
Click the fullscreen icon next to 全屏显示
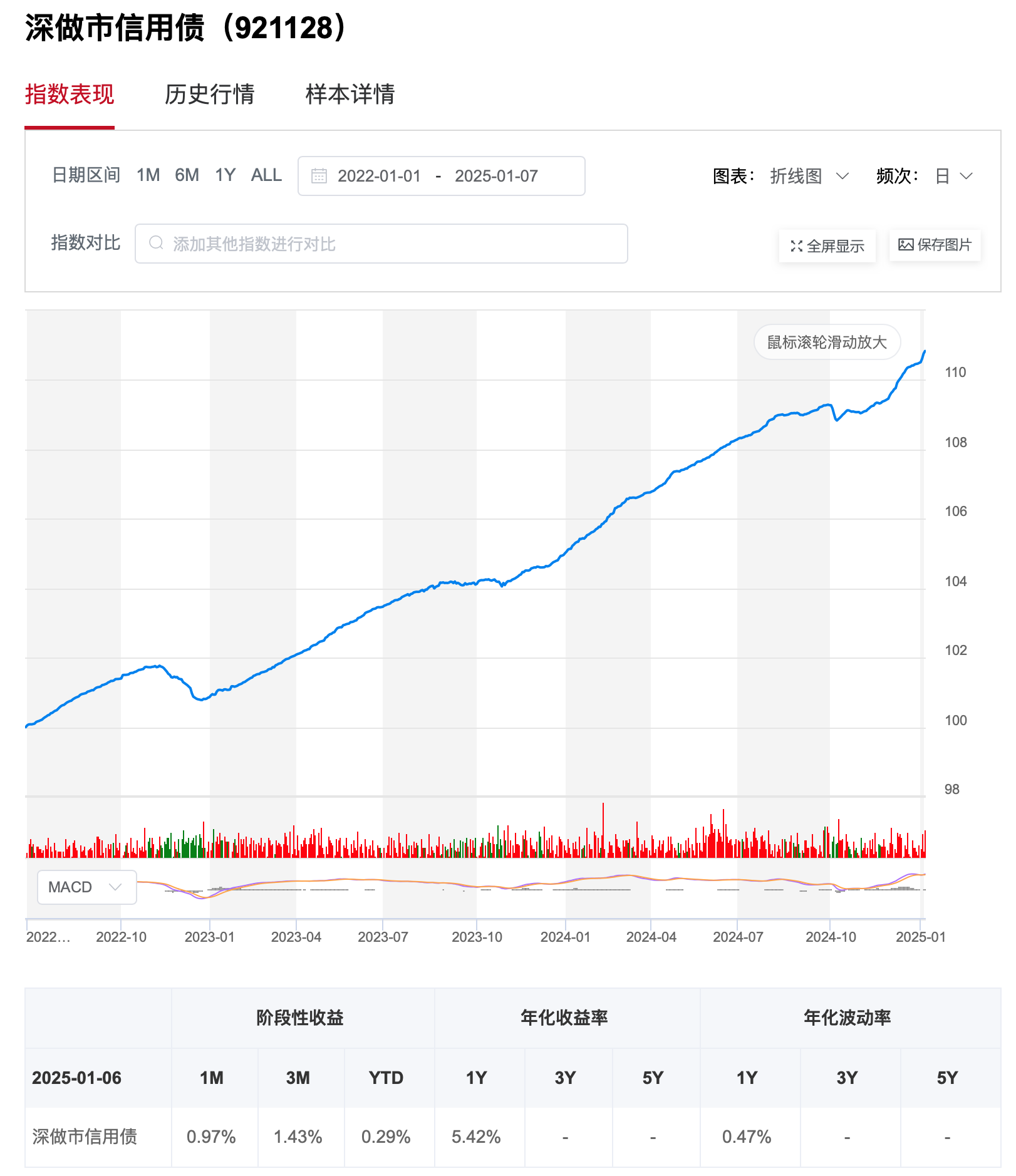[x=796, y=246]
